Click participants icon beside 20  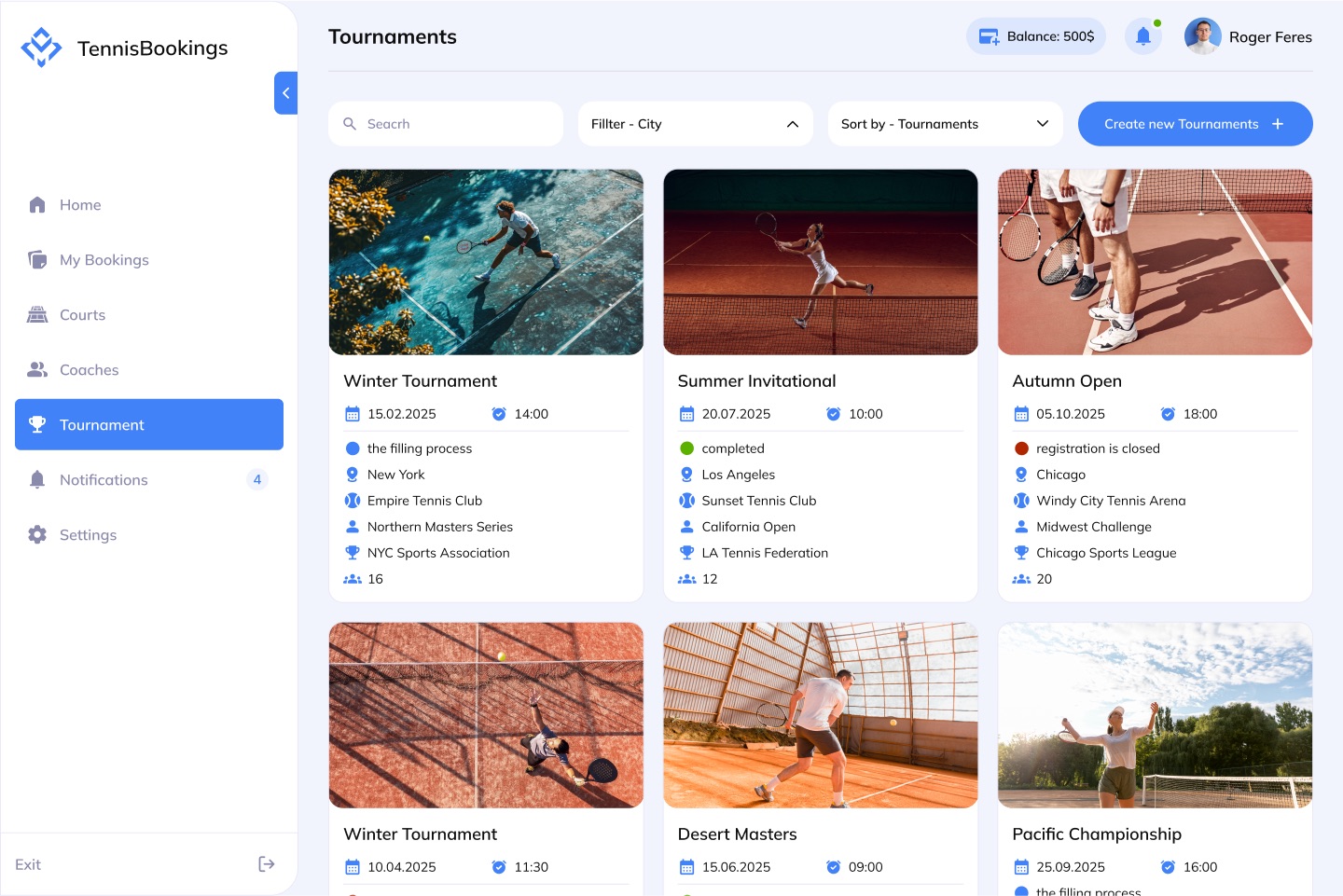click(1021, 579)
